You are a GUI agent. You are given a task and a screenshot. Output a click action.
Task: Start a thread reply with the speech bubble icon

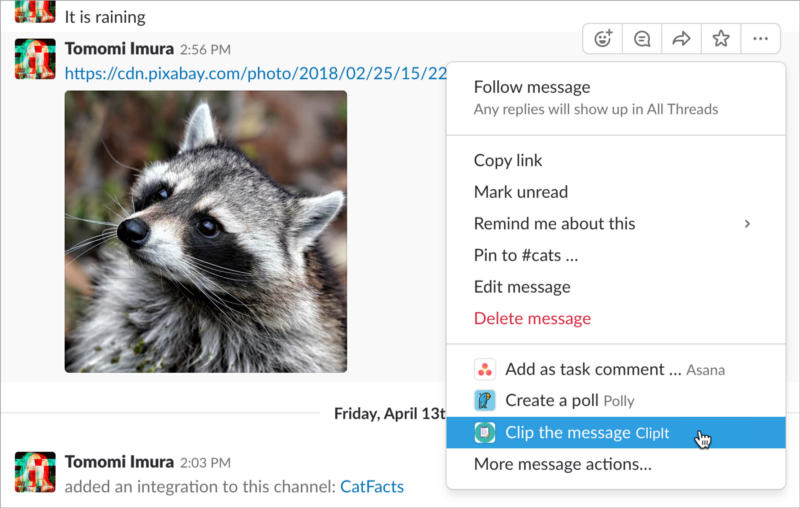click(x=642, y=39)
